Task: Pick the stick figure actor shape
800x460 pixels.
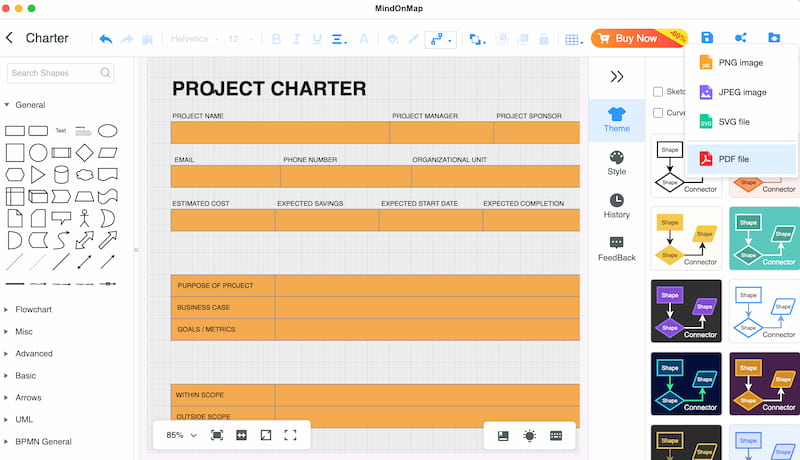Action: coord(84,218)
